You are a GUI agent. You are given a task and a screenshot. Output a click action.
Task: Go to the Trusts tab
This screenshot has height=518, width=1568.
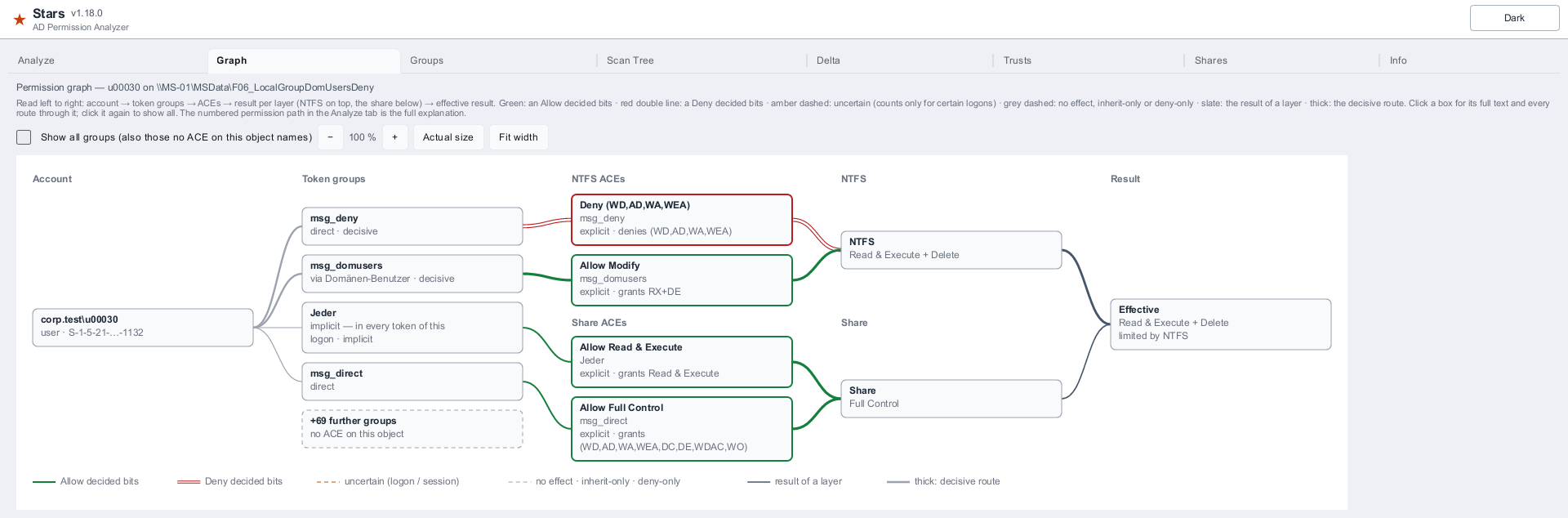pos(1018,60)
